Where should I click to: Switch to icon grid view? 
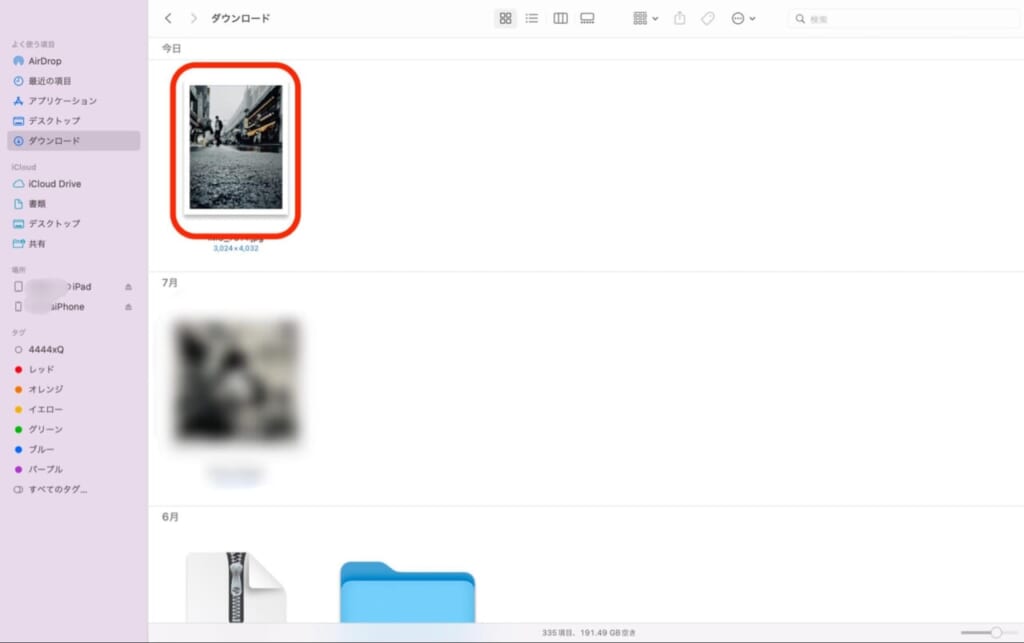pos(505,18)
